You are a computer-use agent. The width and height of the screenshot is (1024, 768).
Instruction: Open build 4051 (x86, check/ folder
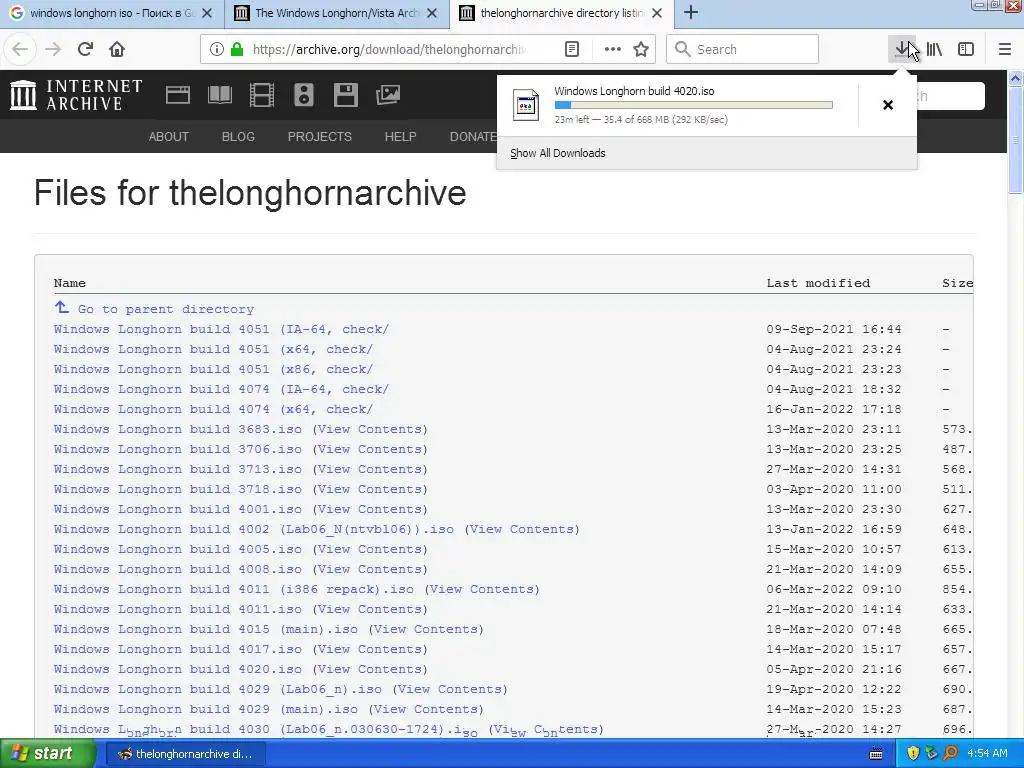pos(214,369)
